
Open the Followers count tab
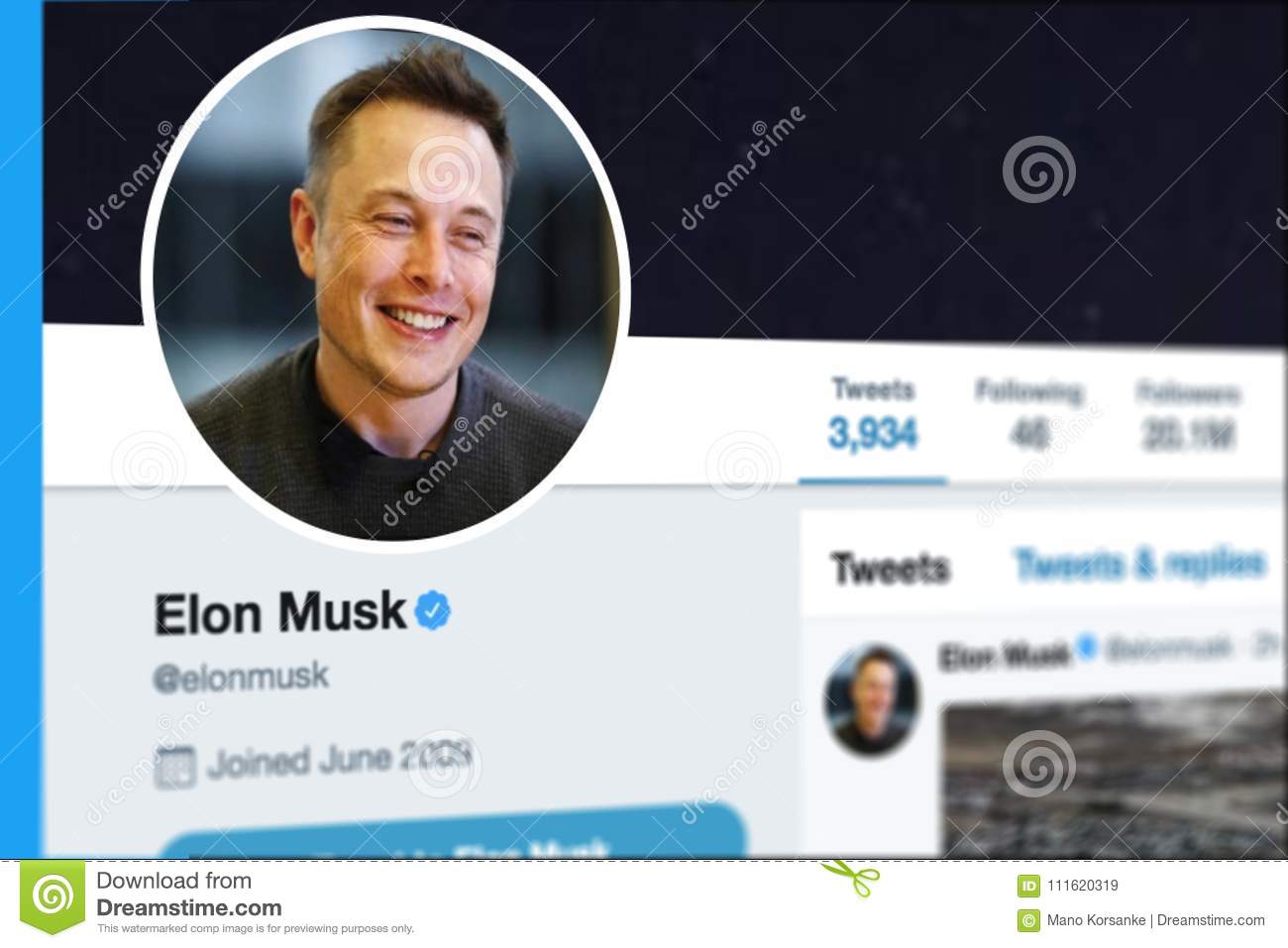click(x=1188, y=416)
